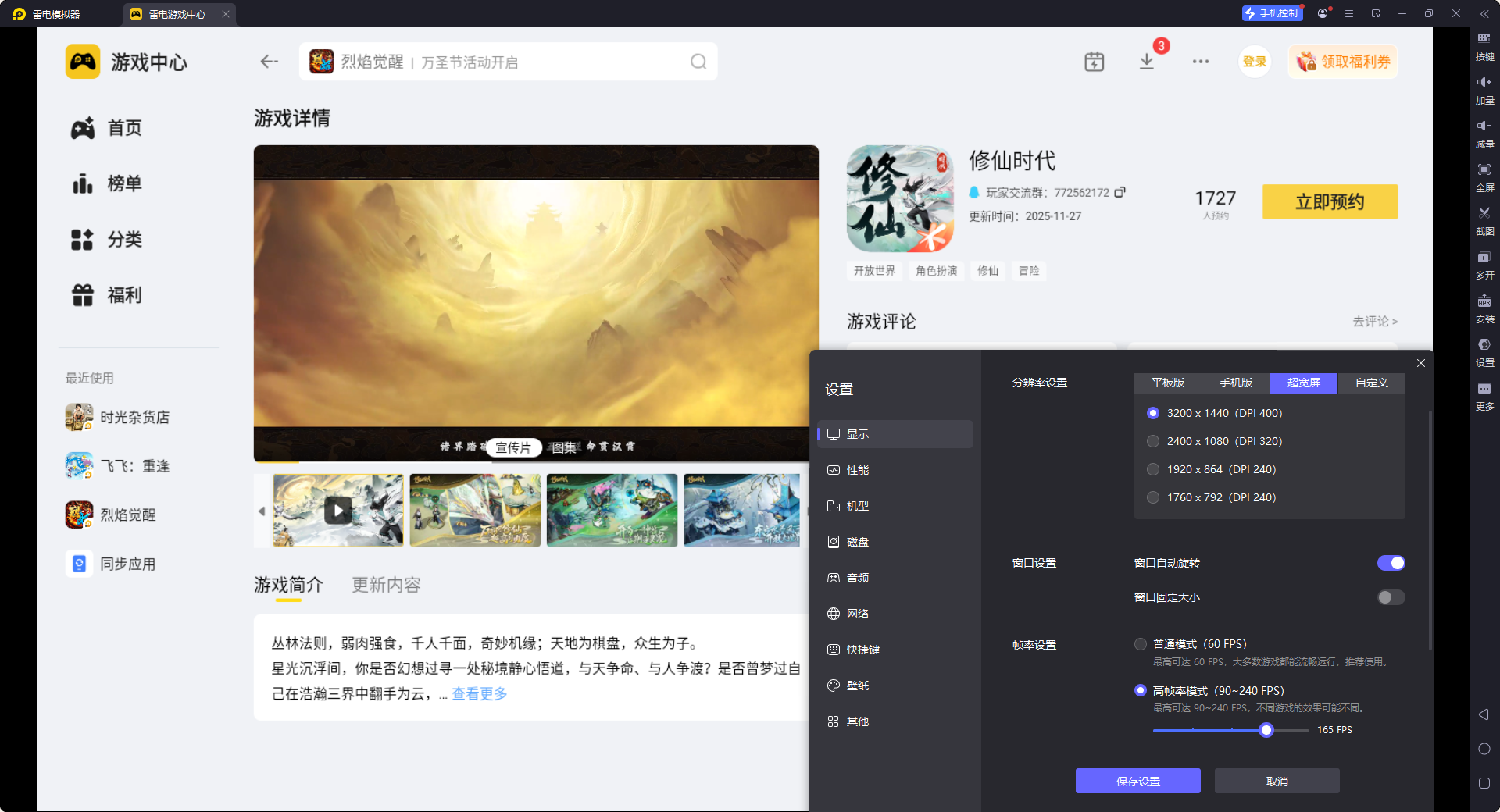
Task: Switch emulator to 全屏 fullscreen mode
Action: [1484, 176]
